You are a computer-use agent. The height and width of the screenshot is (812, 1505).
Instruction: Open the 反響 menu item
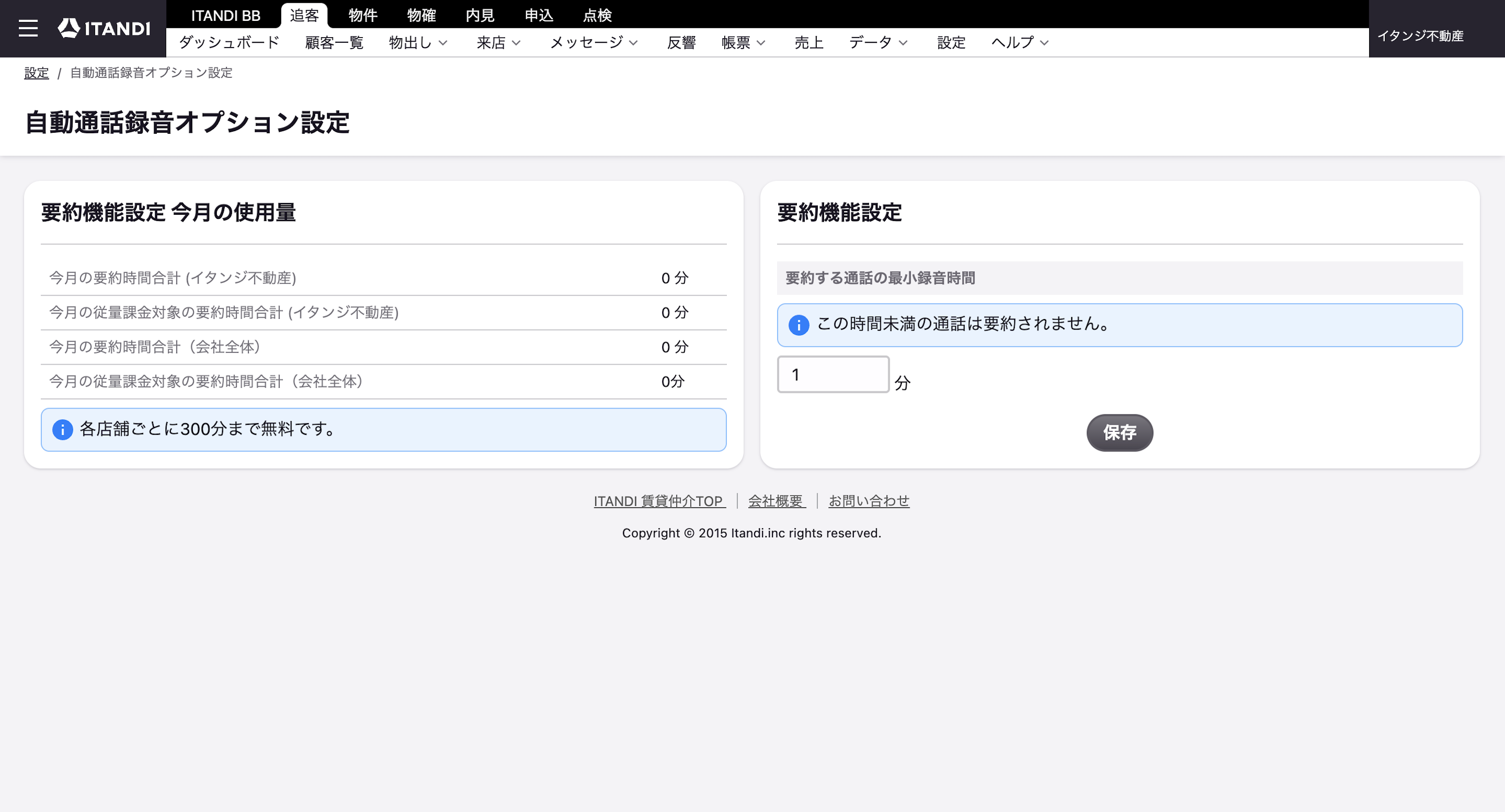(681, 43)
